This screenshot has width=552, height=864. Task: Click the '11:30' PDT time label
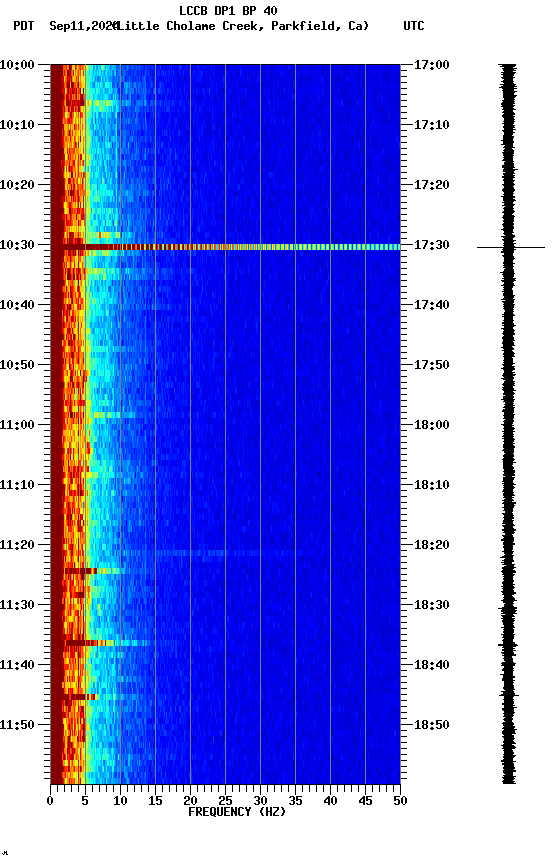[x=17, y=605]
